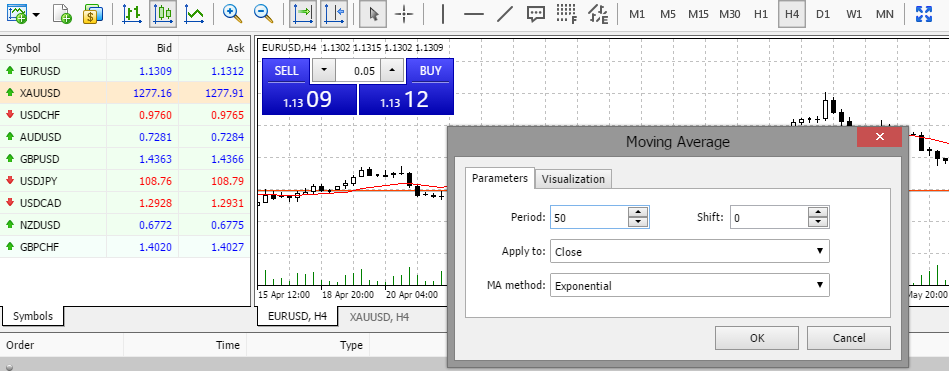This screenshot has width=949, height=371.
Task: Select the trendline drawing tool
Action: point(505,14)
